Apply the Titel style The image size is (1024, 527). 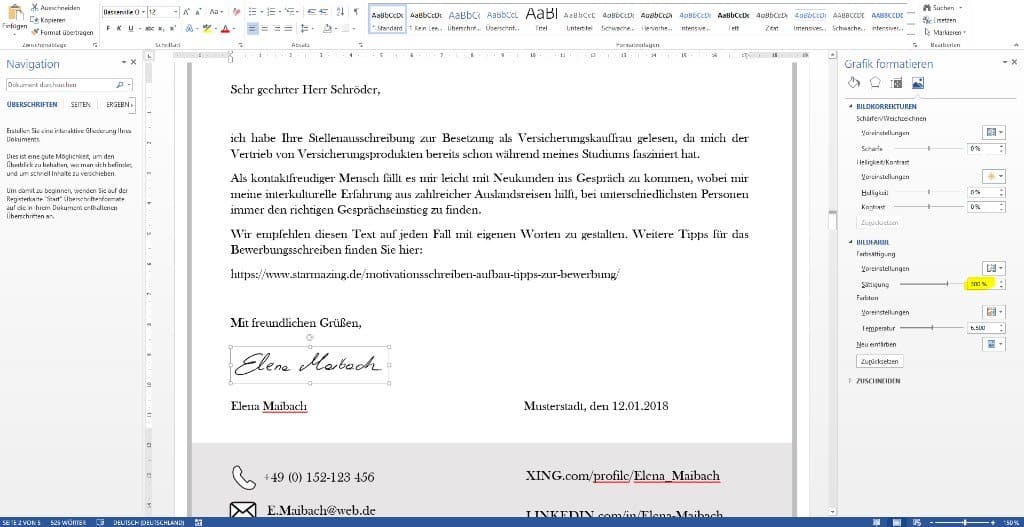541,19
